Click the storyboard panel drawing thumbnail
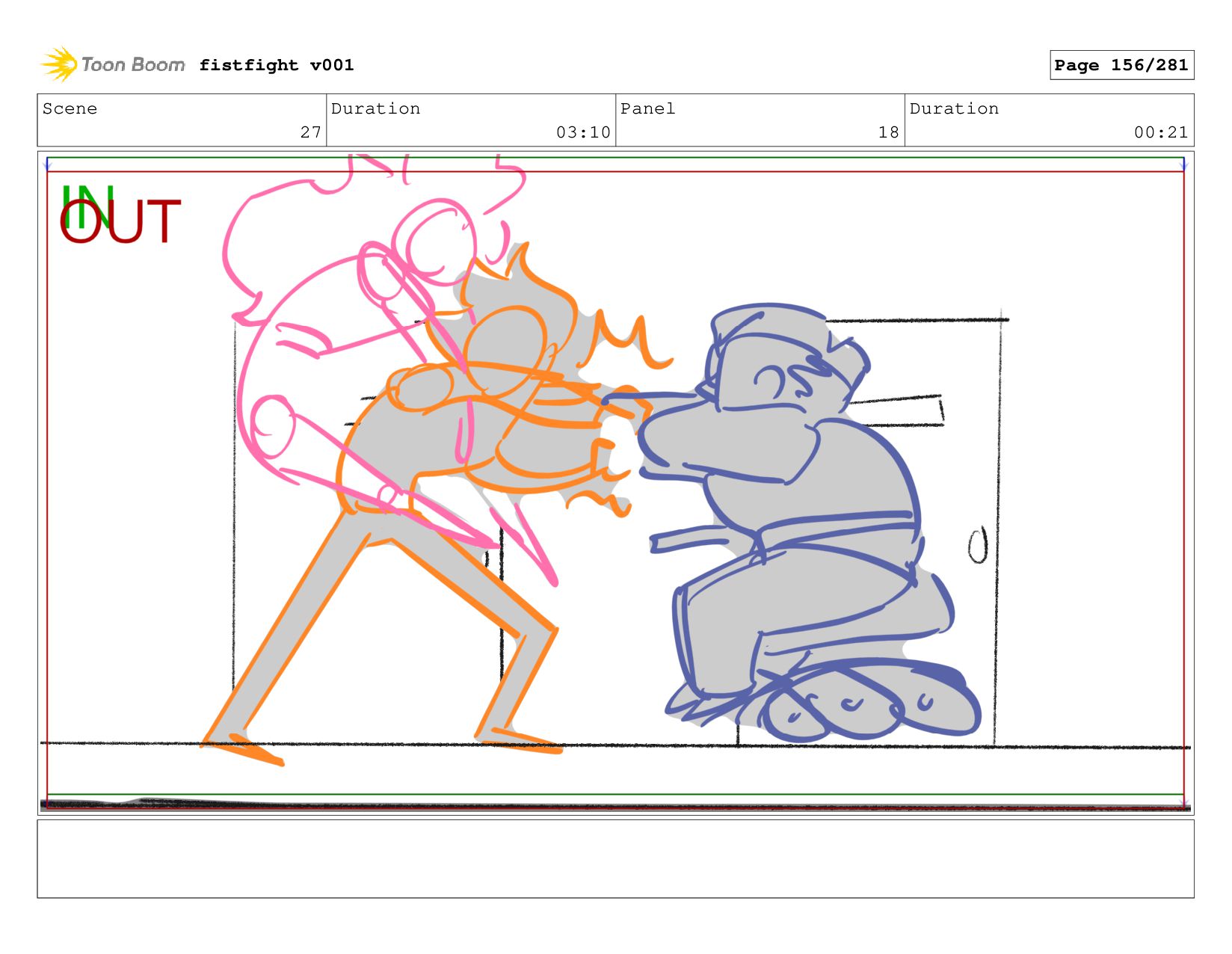This screenshot has width=1232, height=954. (615, 483)
